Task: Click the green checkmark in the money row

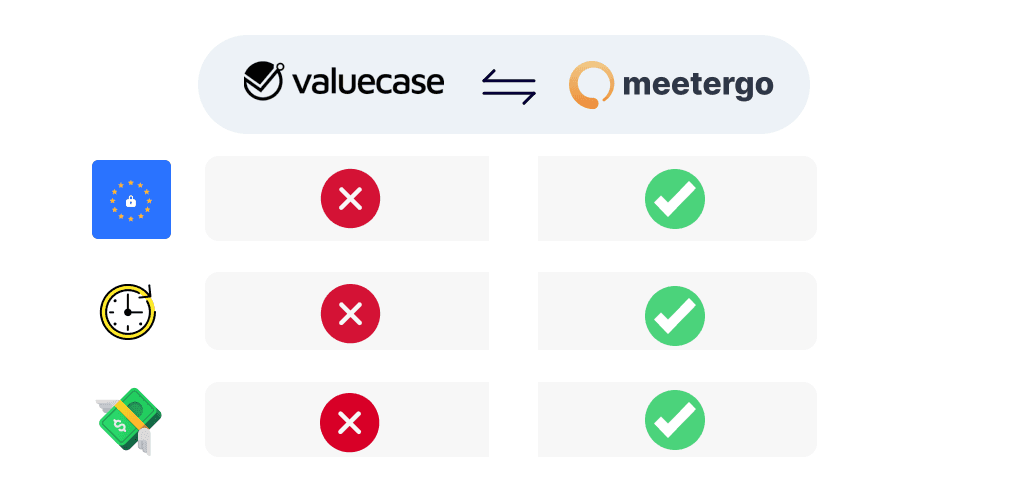Action: (675, 420)
